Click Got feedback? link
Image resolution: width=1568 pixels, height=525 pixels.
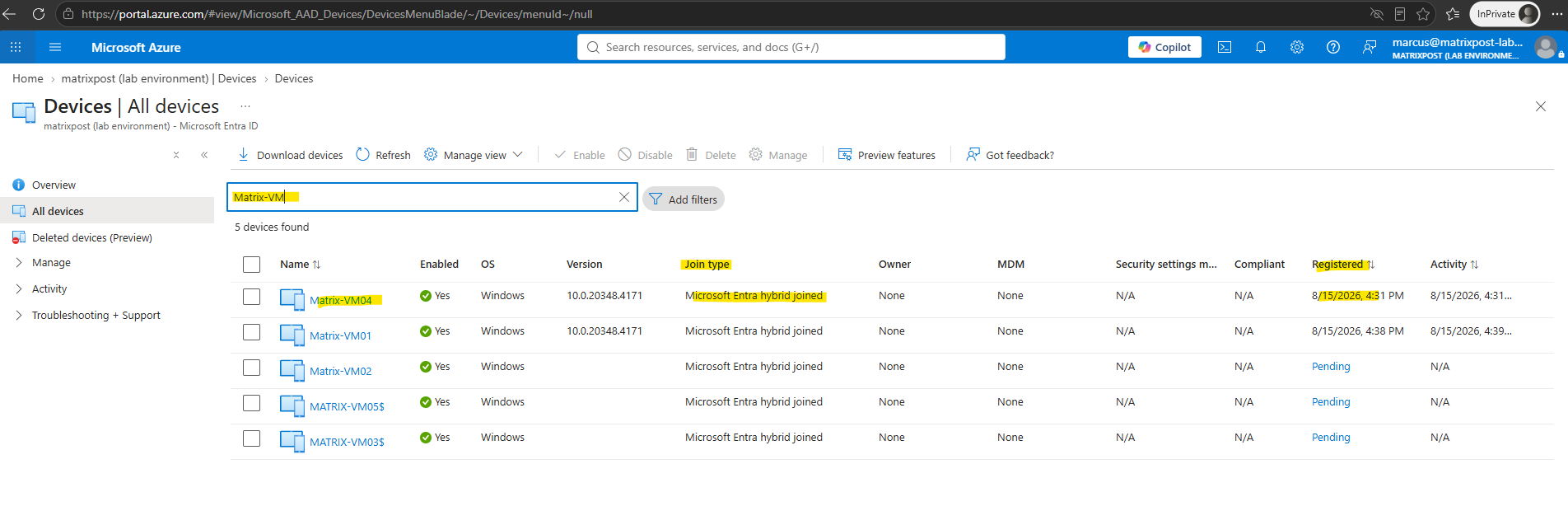coord(1010,155)
